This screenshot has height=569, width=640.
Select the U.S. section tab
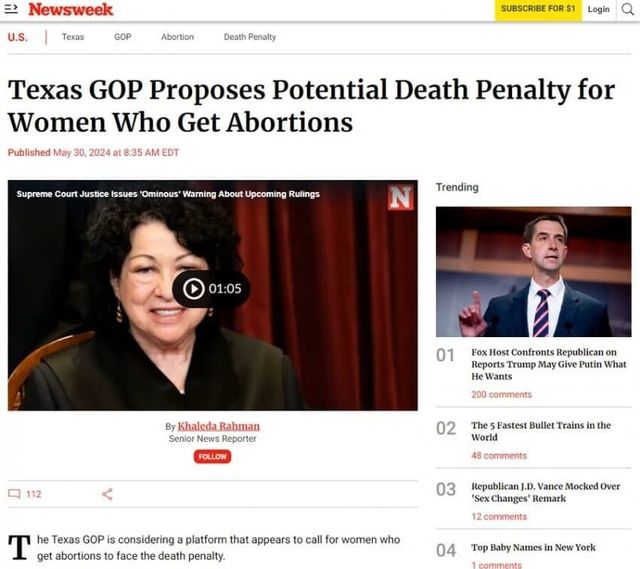(x=18, y=37)
